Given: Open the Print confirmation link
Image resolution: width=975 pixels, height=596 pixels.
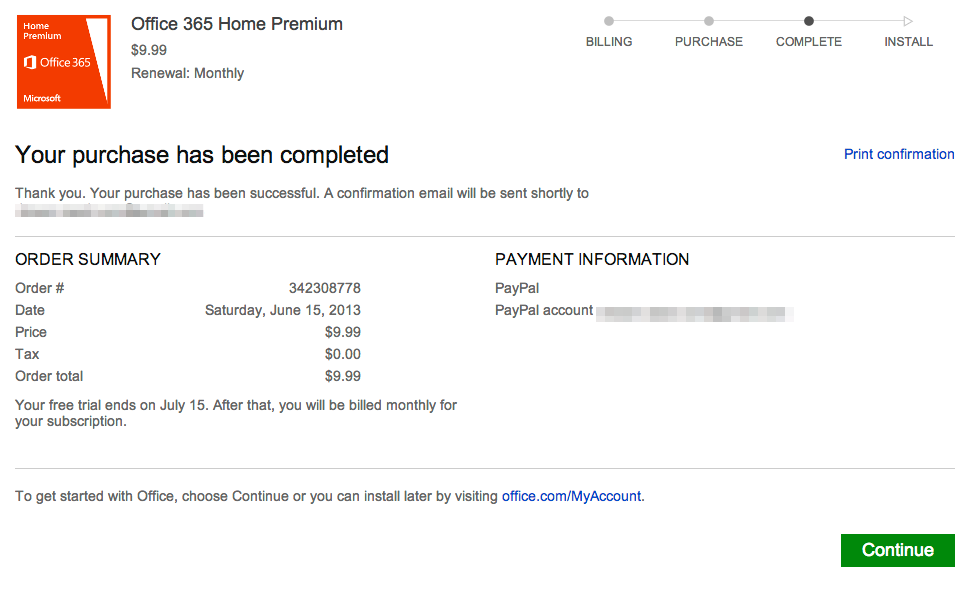Looking at the screenshot, I should coord(899,154).
